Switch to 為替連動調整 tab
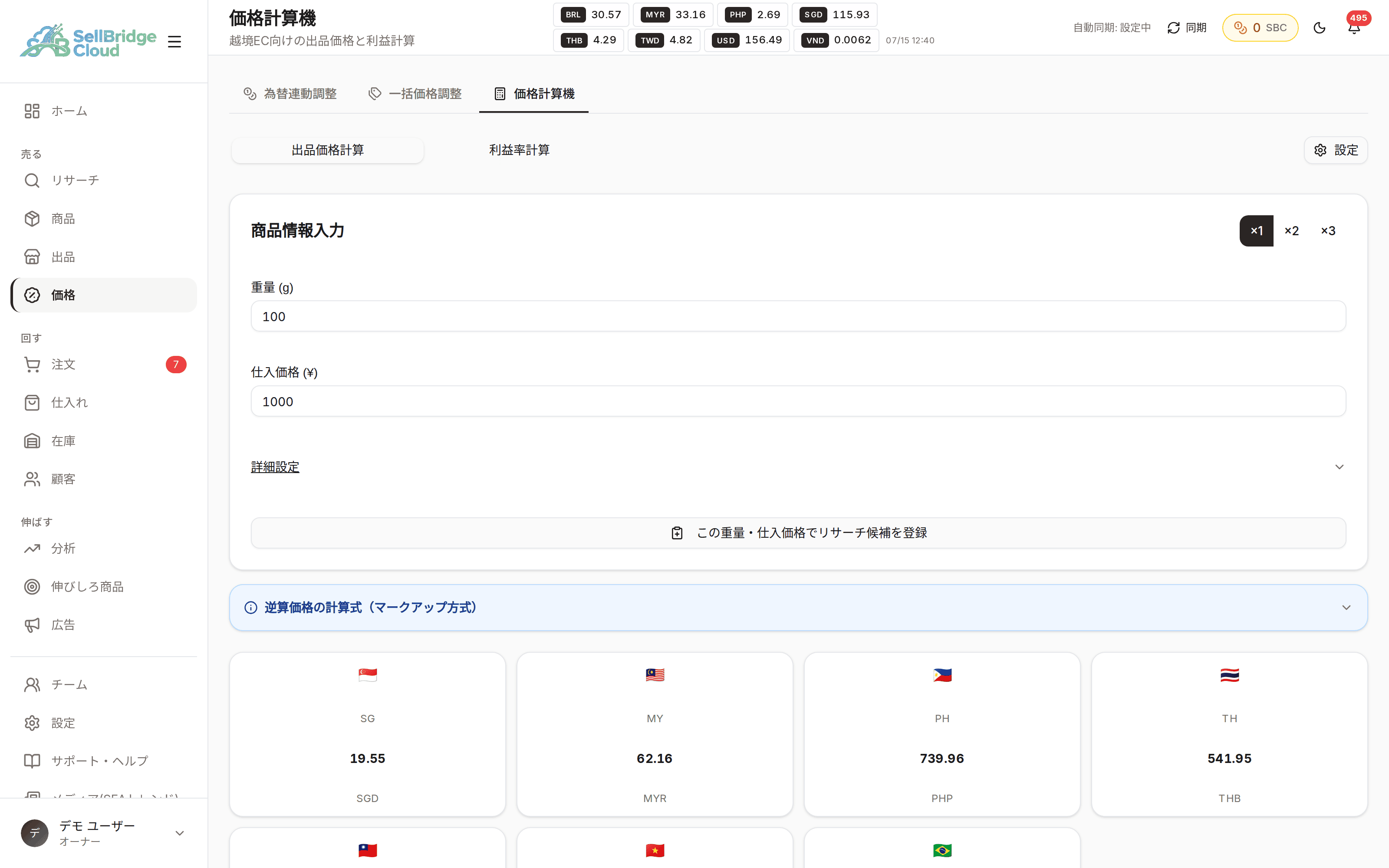Screen dimensions: 1389x868 pyautogui.click(x=290, y=94)
